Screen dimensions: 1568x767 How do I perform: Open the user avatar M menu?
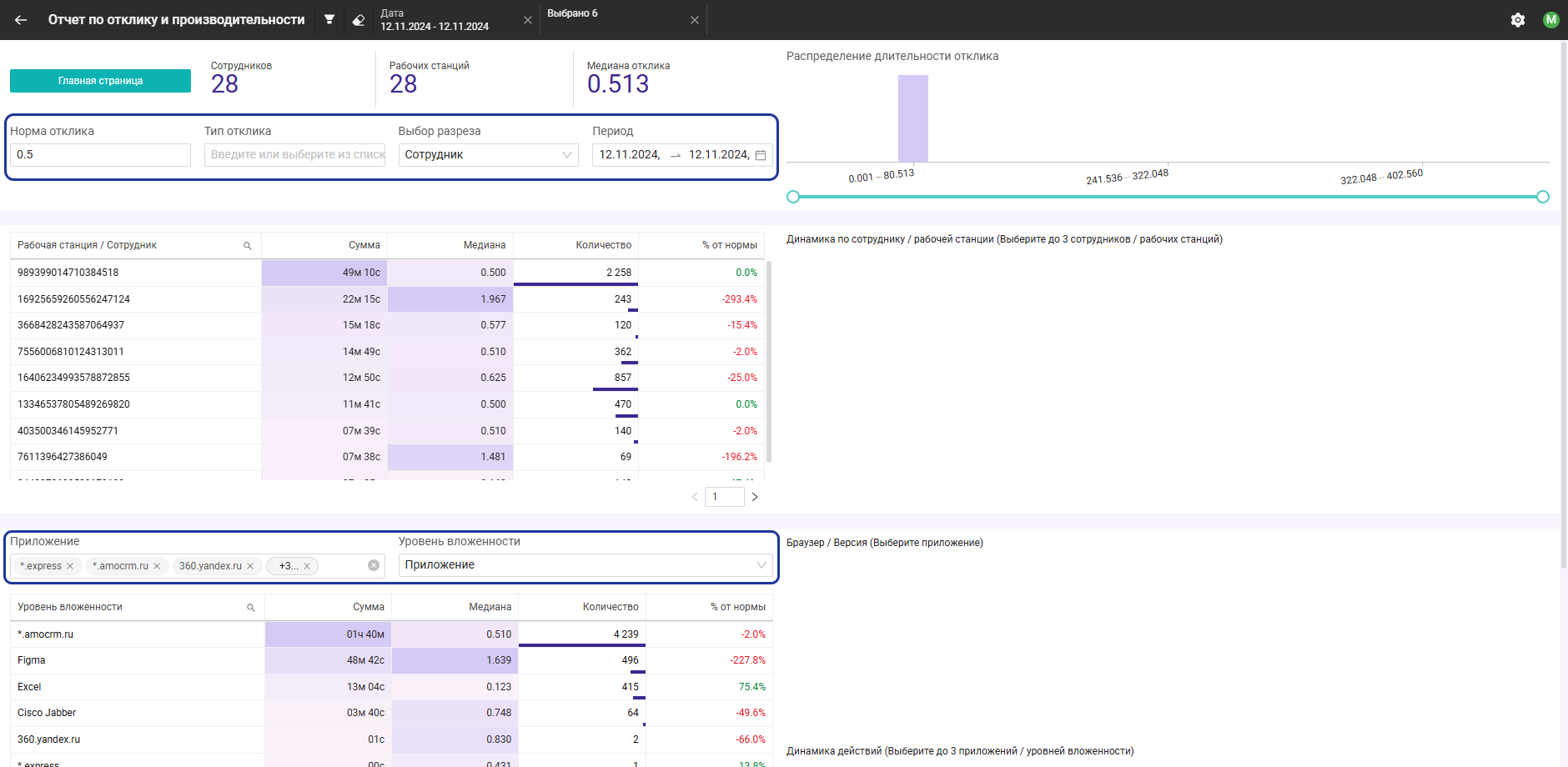pos(1551,20)
